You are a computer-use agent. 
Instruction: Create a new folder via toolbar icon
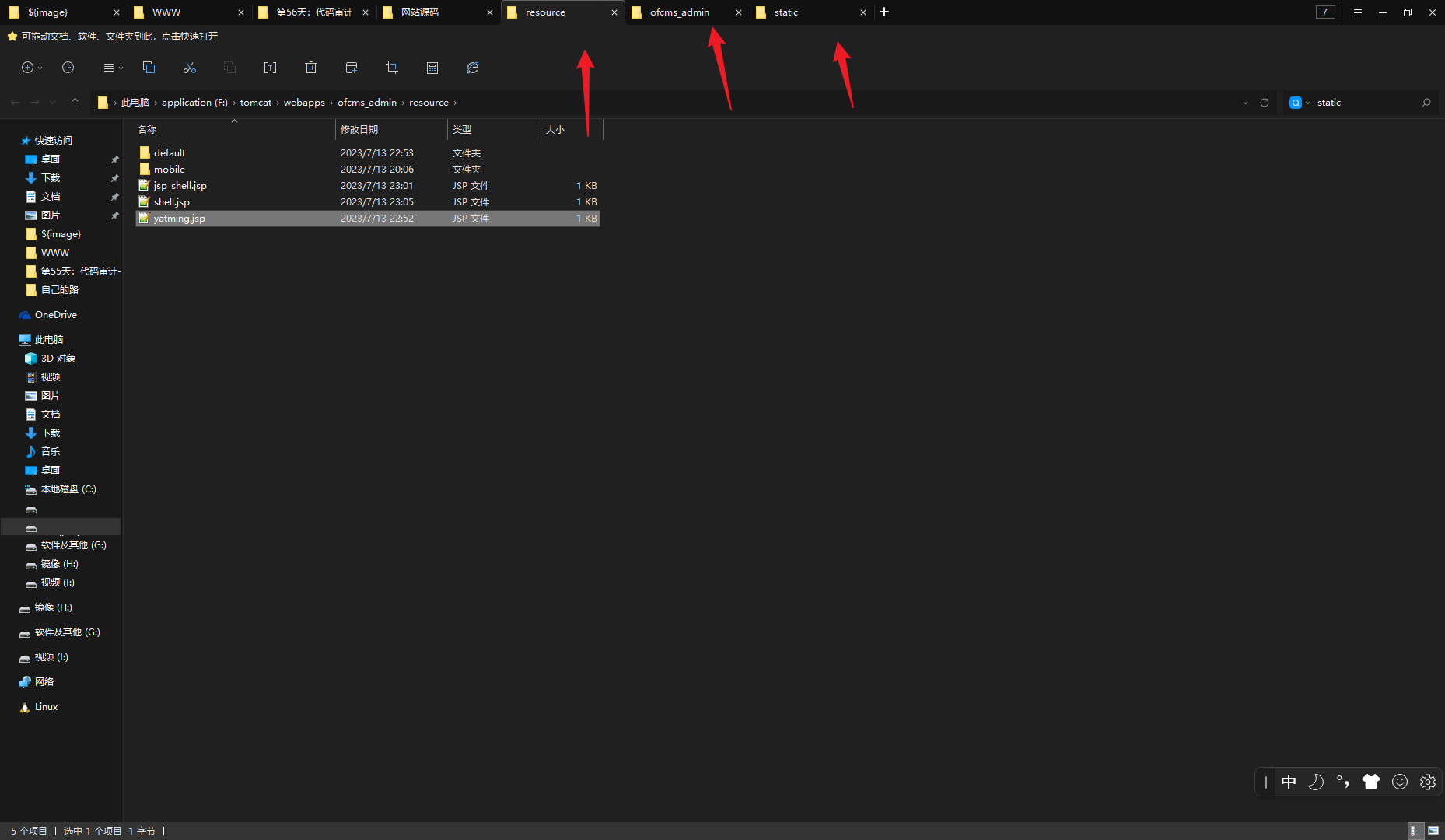(351, 68)
